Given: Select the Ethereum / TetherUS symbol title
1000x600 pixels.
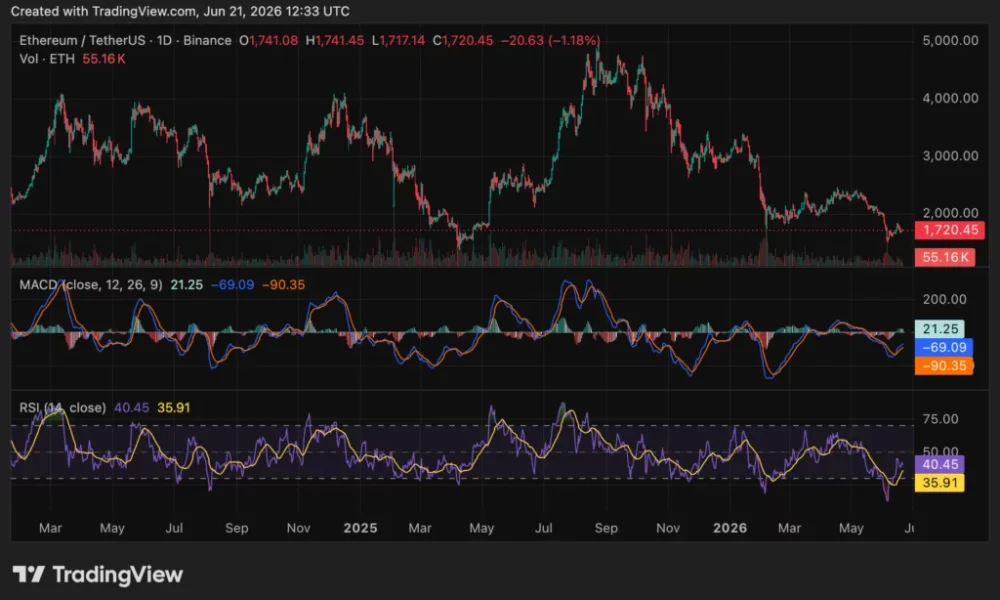Looking at the screenshot, I should coord(83,40).
